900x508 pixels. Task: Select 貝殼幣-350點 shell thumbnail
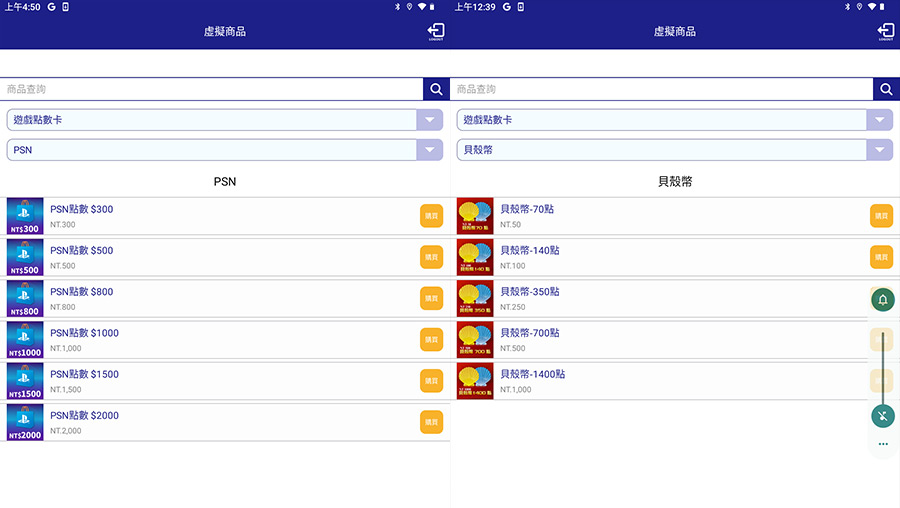pyautogui.click(x=475, y=298)
